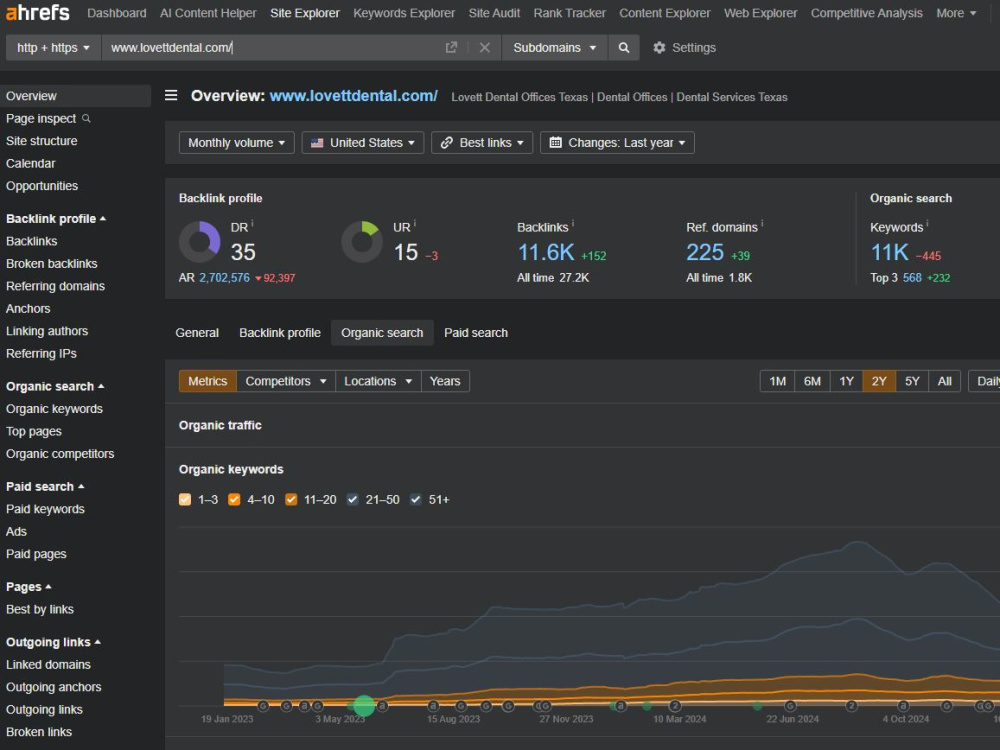This screenshot has height=750, width=1000.
Task: Toggle 1–3 positions checkbox
Action: [185, 499]
